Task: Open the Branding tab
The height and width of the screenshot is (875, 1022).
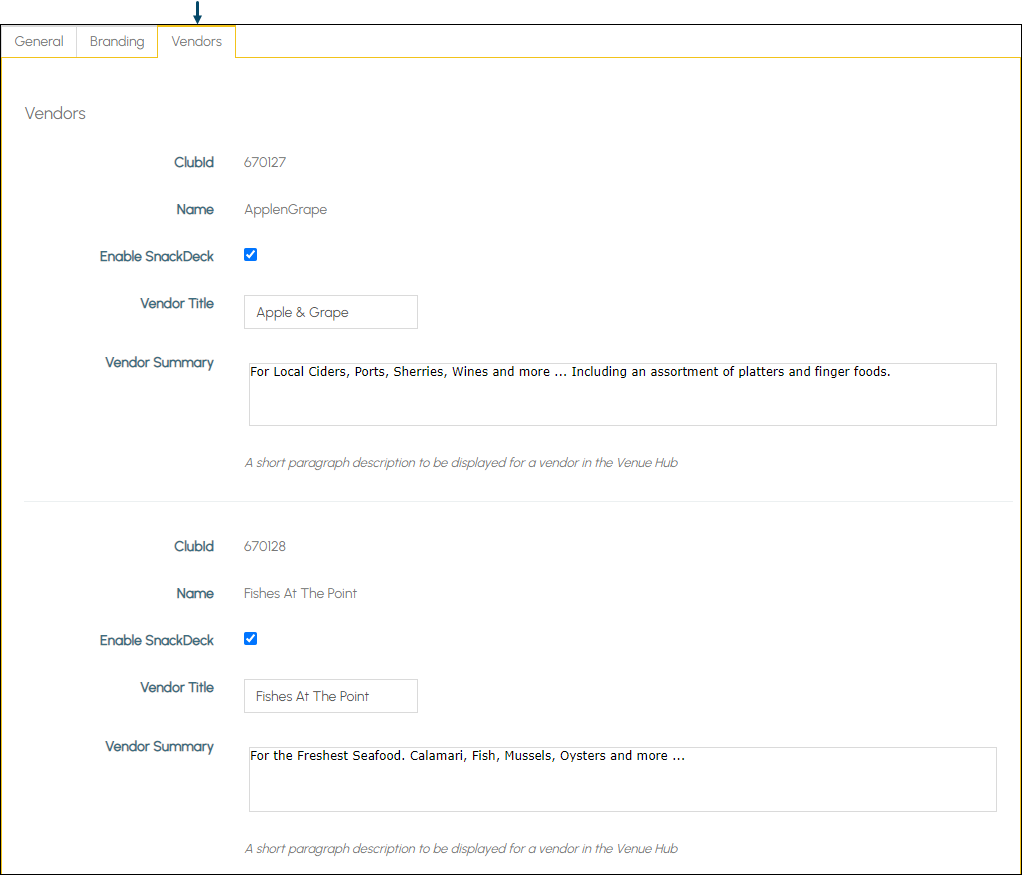Action: pyautogui.click(x=117, y=41)
